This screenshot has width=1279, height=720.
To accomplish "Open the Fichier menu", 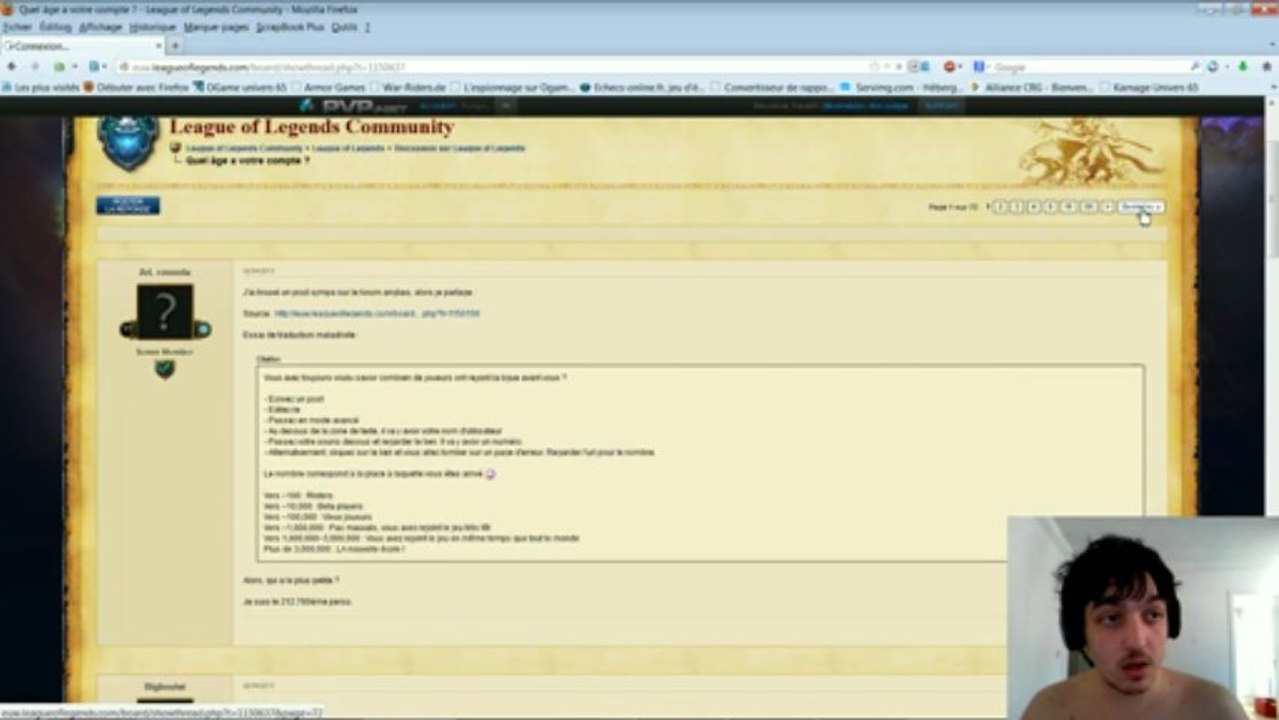I will [x=17, y=27].
